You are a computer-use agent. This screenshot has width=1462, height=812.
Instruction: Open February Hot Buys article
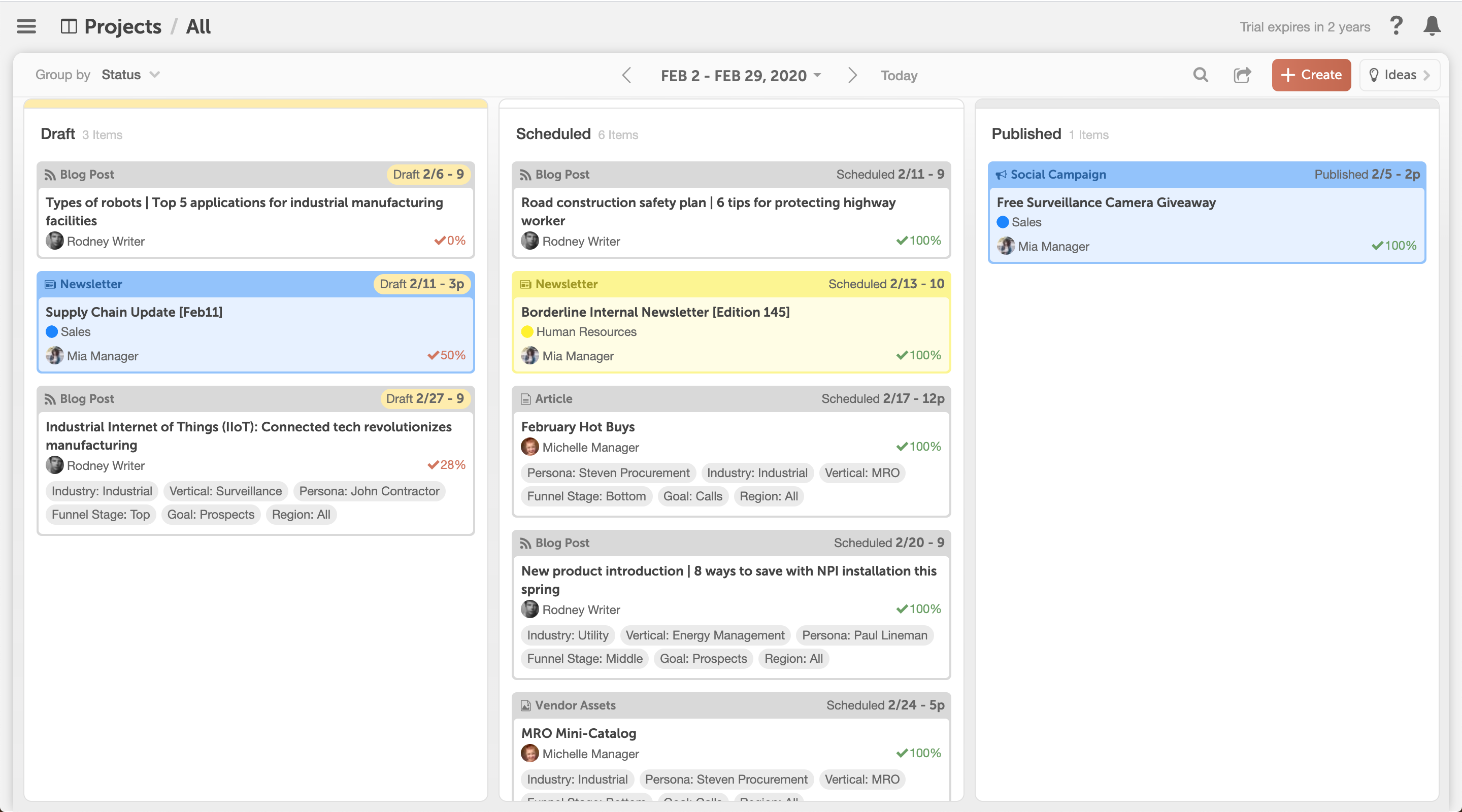tap(578, 427)
